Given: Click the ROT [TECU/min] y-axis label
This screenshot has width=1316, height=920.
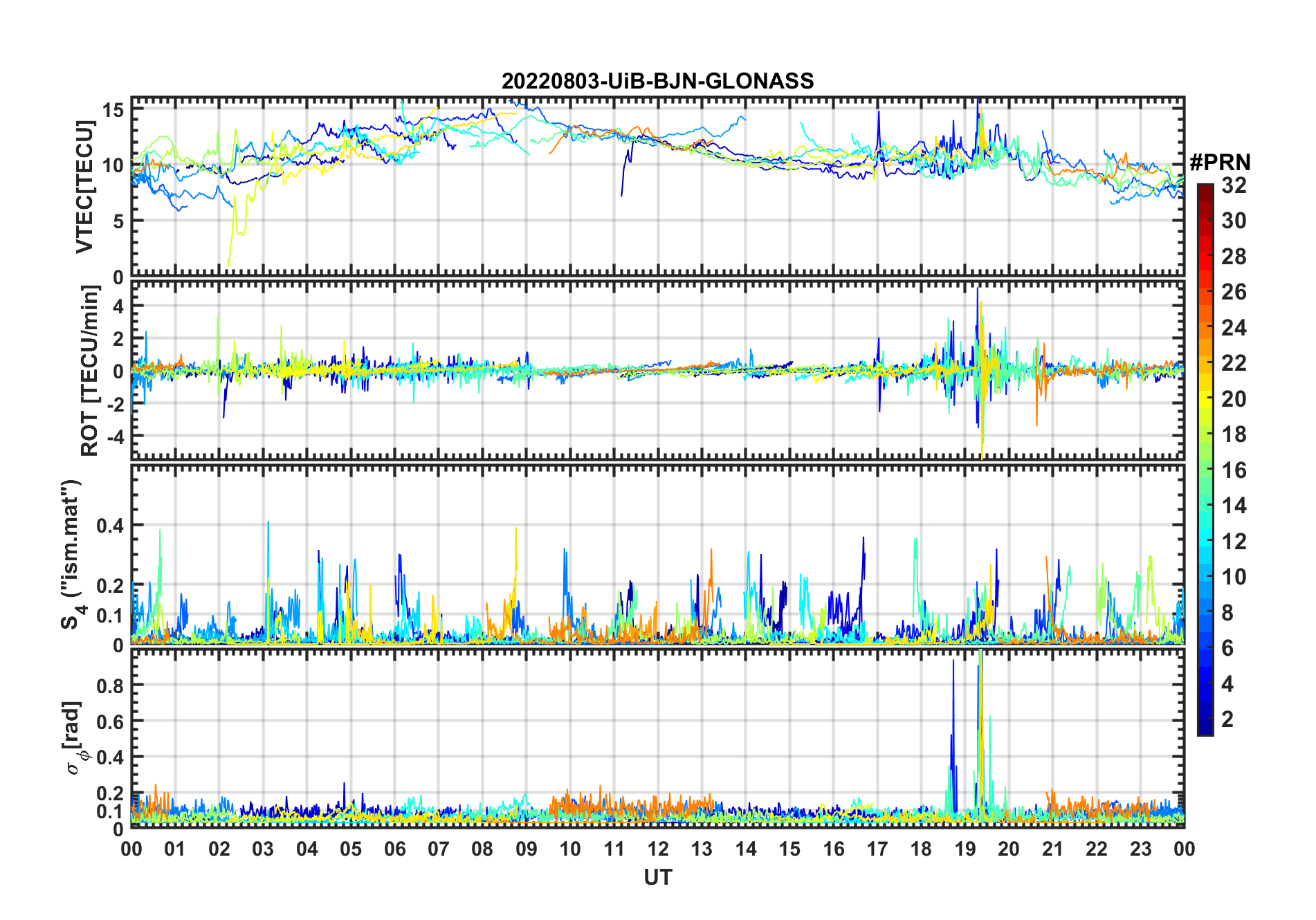Looking at the screenshot, I should click(x=89, y=371).
